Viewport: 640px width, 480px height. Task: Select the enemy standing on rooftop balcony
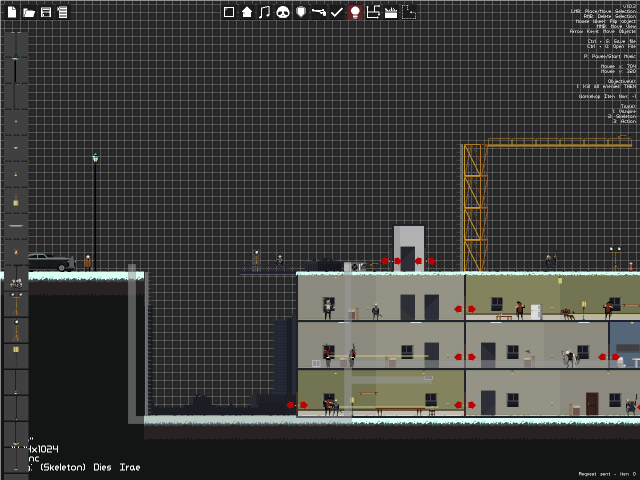(280, 263)
